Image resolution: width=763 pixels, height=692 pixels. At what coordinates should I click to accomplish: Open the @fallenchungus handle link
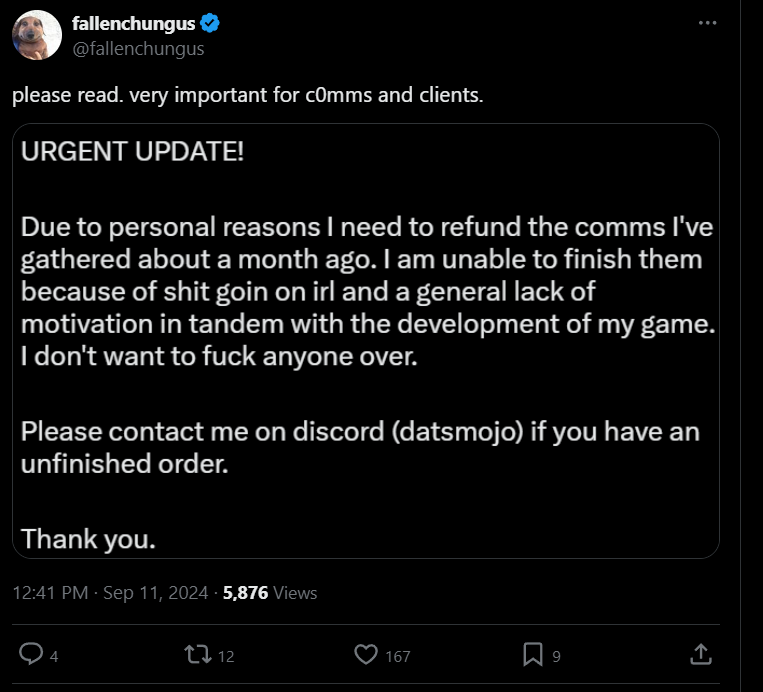click(138, 47)
